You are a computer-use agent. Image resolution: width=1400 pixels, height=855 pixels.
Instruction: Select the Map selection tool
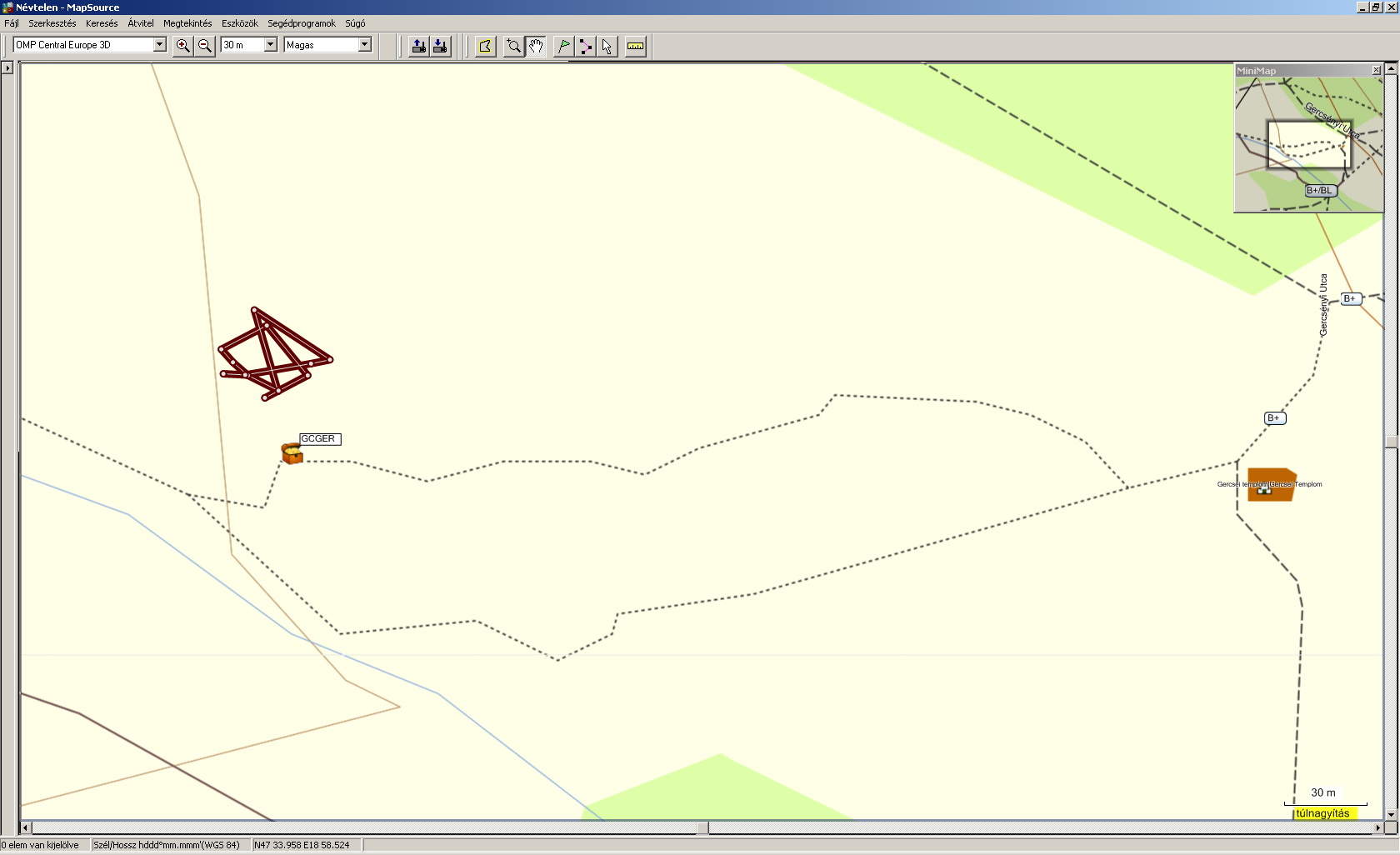click(485, 46)
